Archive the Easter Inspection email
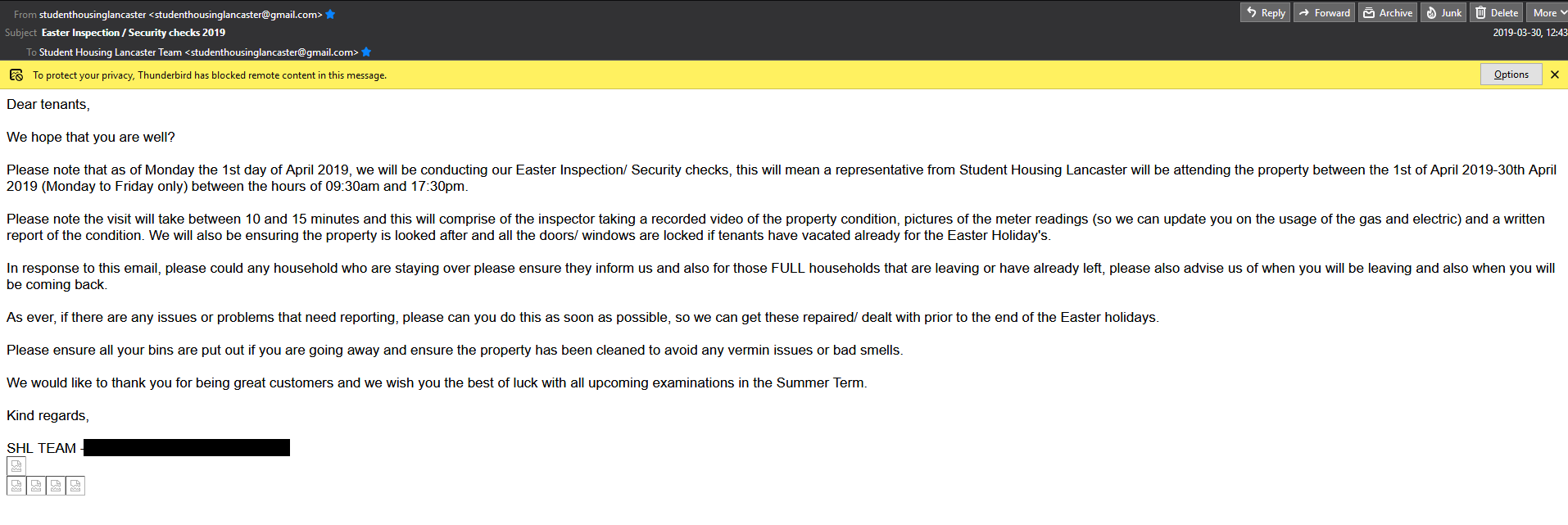The image size is (1568, 525). coord(1388,13)
